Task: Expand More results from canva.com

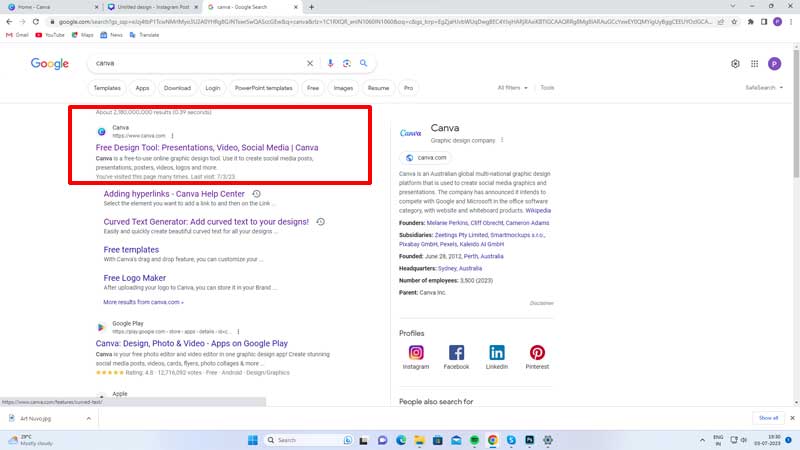Action: [x=143, y=302]
